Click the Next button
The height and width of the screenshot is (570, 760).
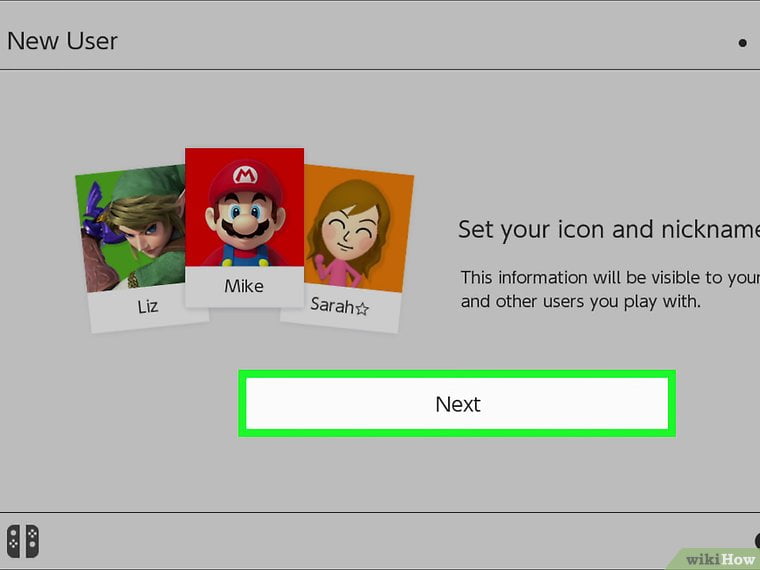[x=457, y=404]
